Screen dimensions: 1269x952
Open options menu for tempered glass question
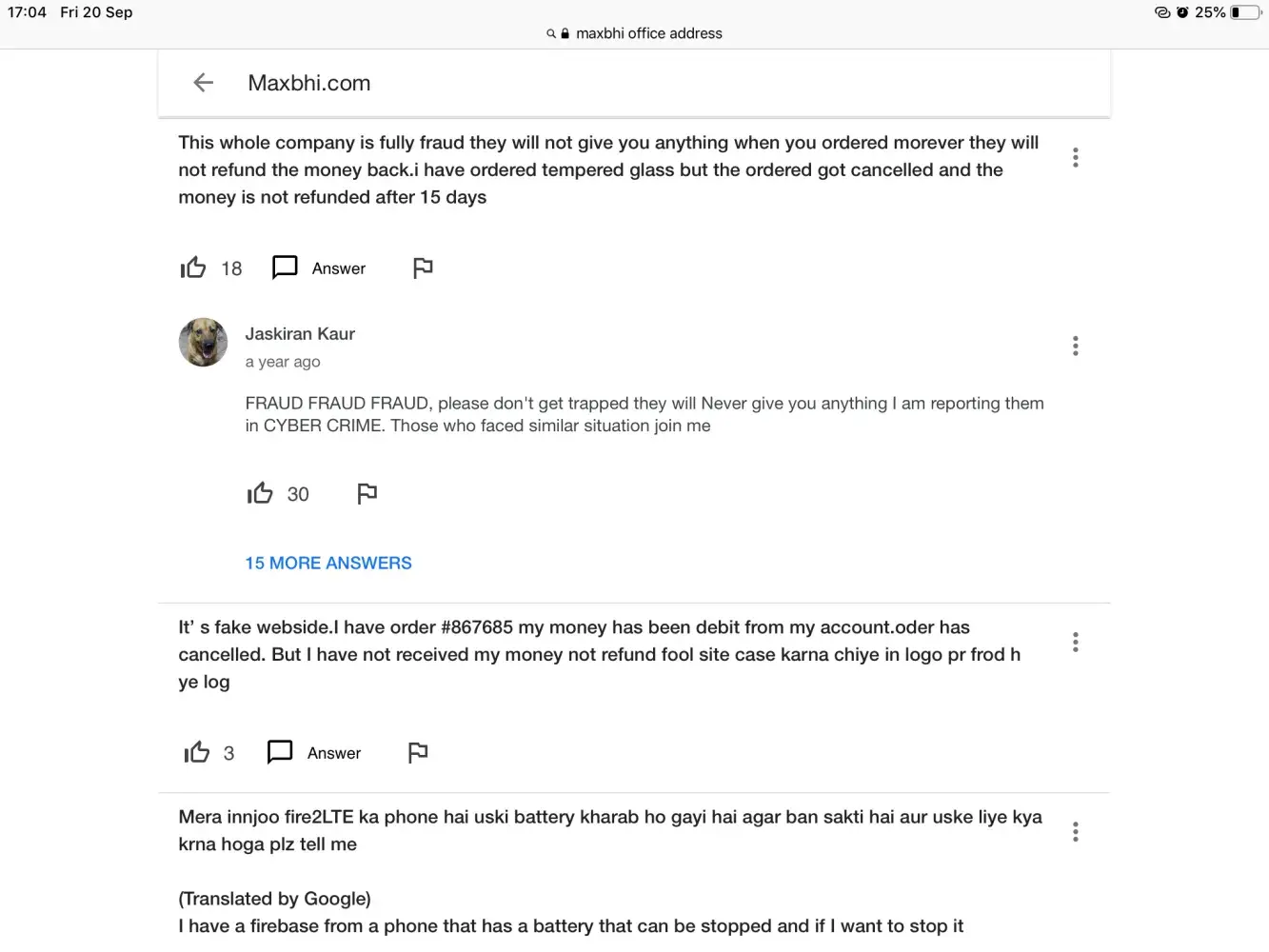click(1075, 157)
